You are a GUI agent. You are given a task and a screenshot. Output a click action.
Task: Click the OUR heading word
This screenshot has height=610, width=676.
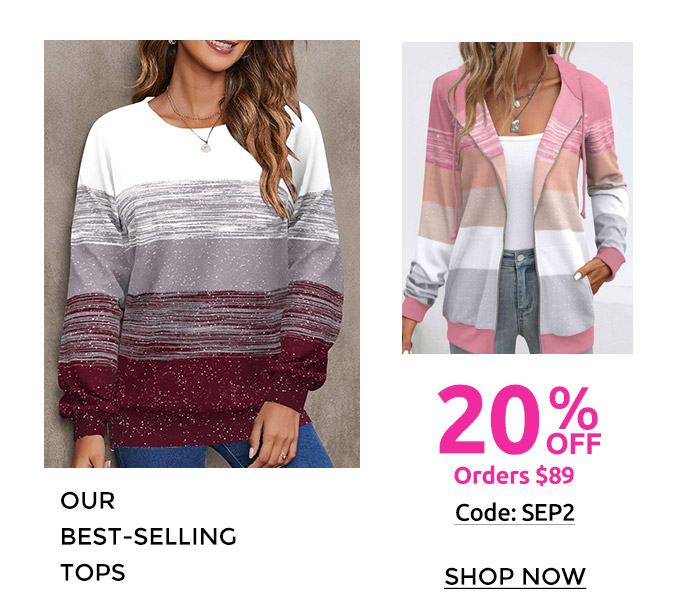coord(88,501)
